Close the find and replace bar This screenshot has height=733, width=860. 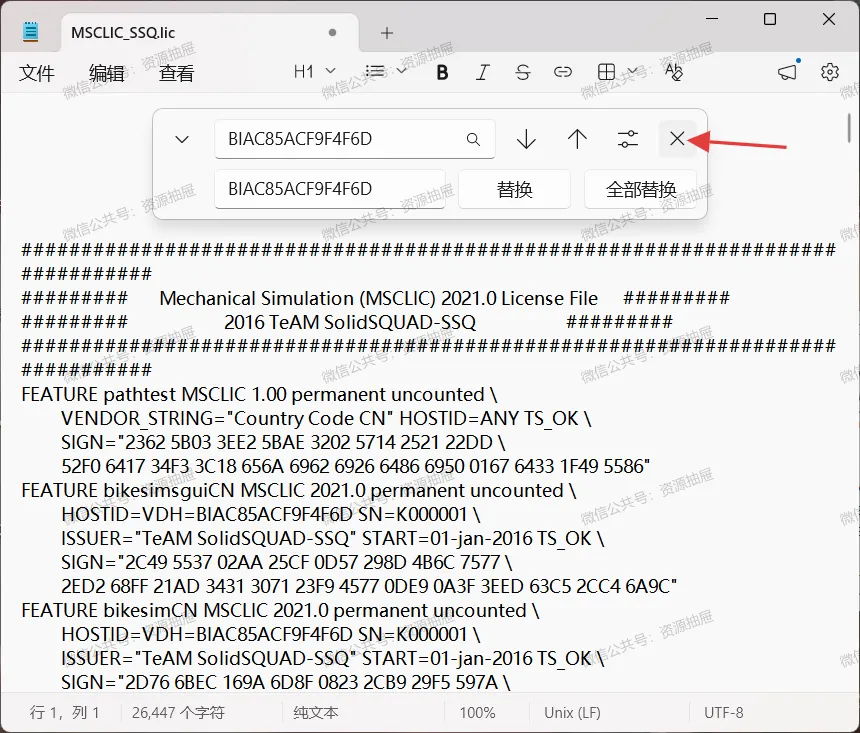pyautogui.click(x=677, y=139)
